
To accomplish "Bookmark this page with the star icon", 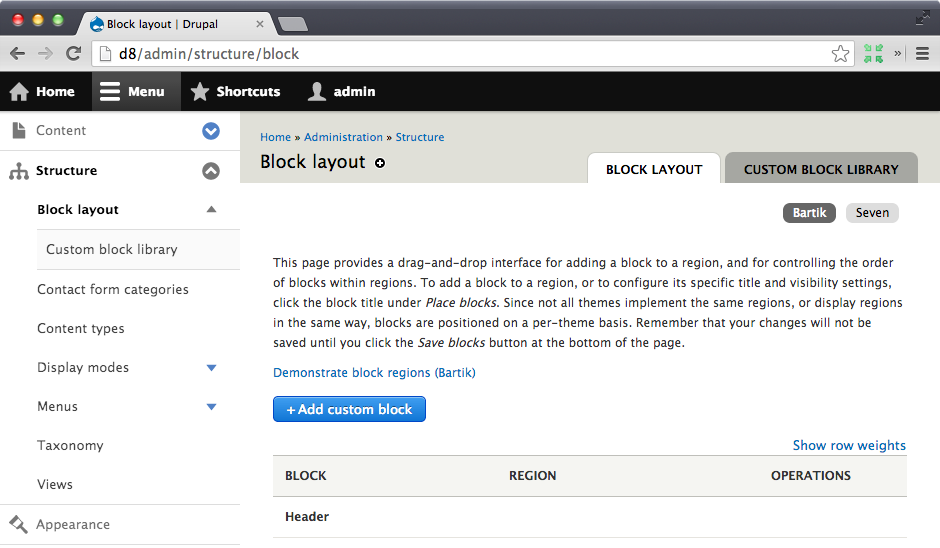I will (x=840, y=54).
